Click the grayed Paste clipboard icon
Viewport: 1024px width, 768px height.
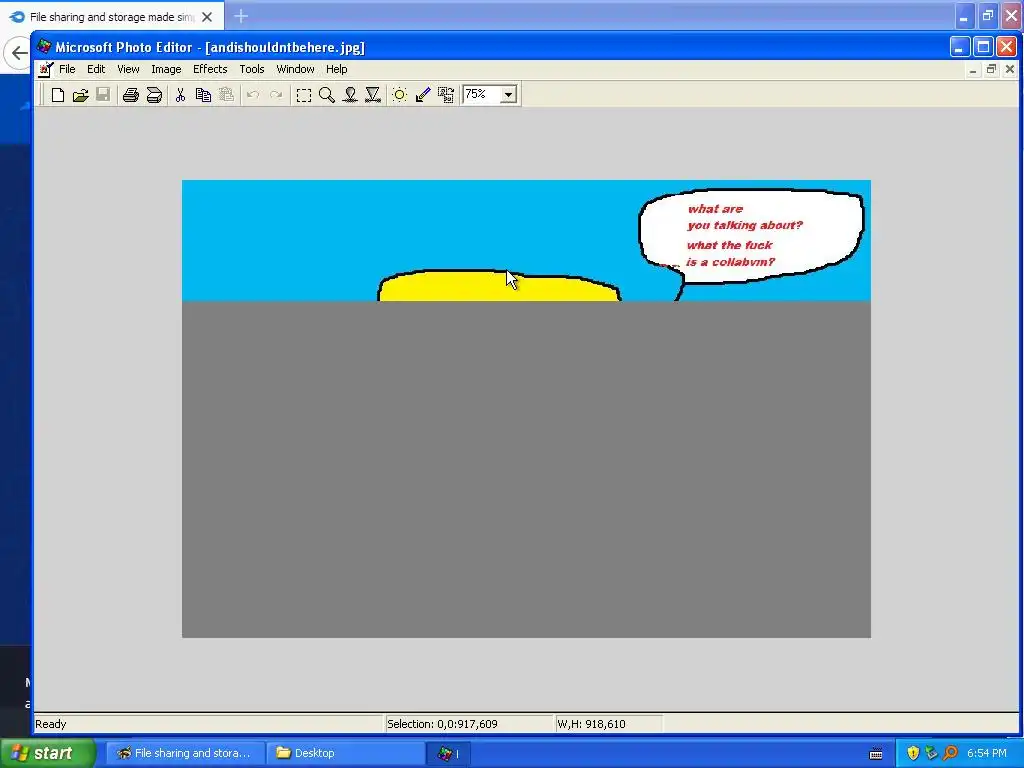tap(226, 95)
